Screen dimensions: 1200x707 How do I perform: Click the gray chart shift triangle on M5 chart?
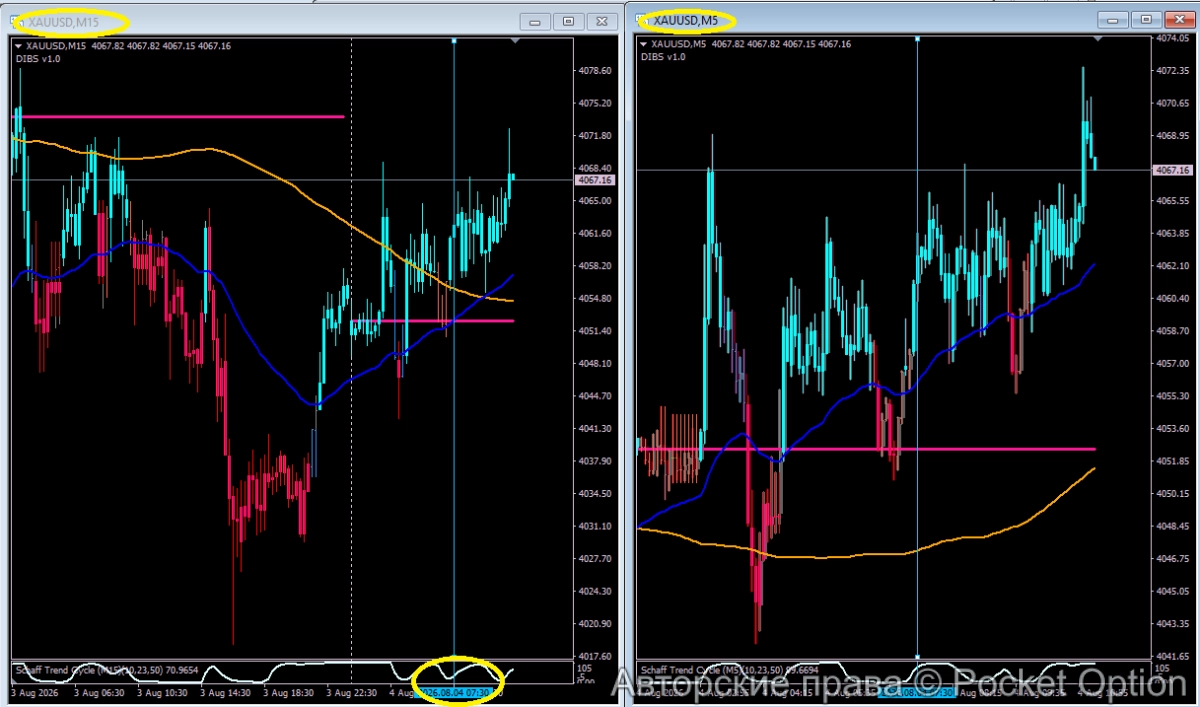coord(1097,38)
